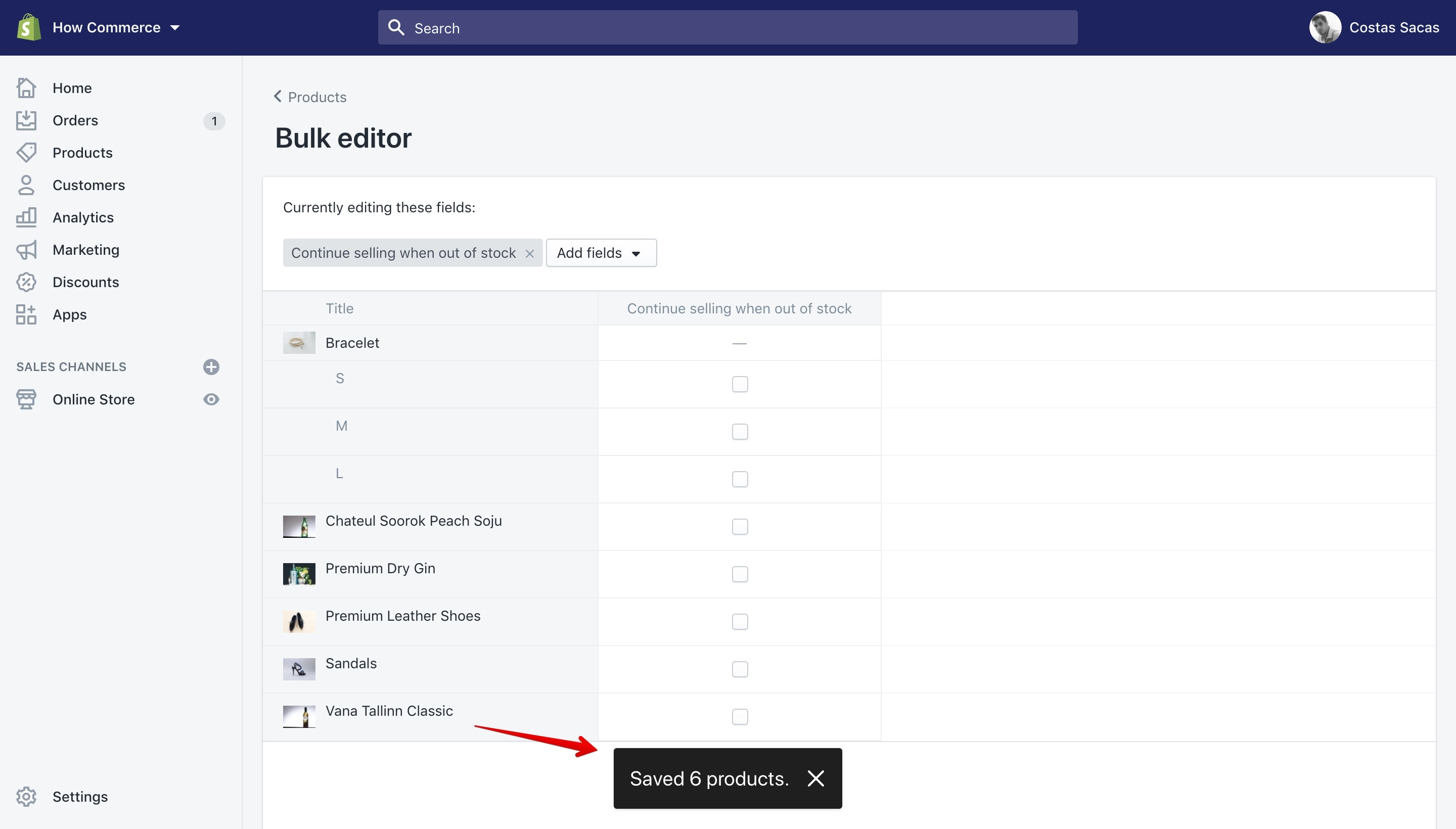Screen dimensions: 1456x829
Task: Click the back chevron before Products
Action: click(x=278, y=96)
